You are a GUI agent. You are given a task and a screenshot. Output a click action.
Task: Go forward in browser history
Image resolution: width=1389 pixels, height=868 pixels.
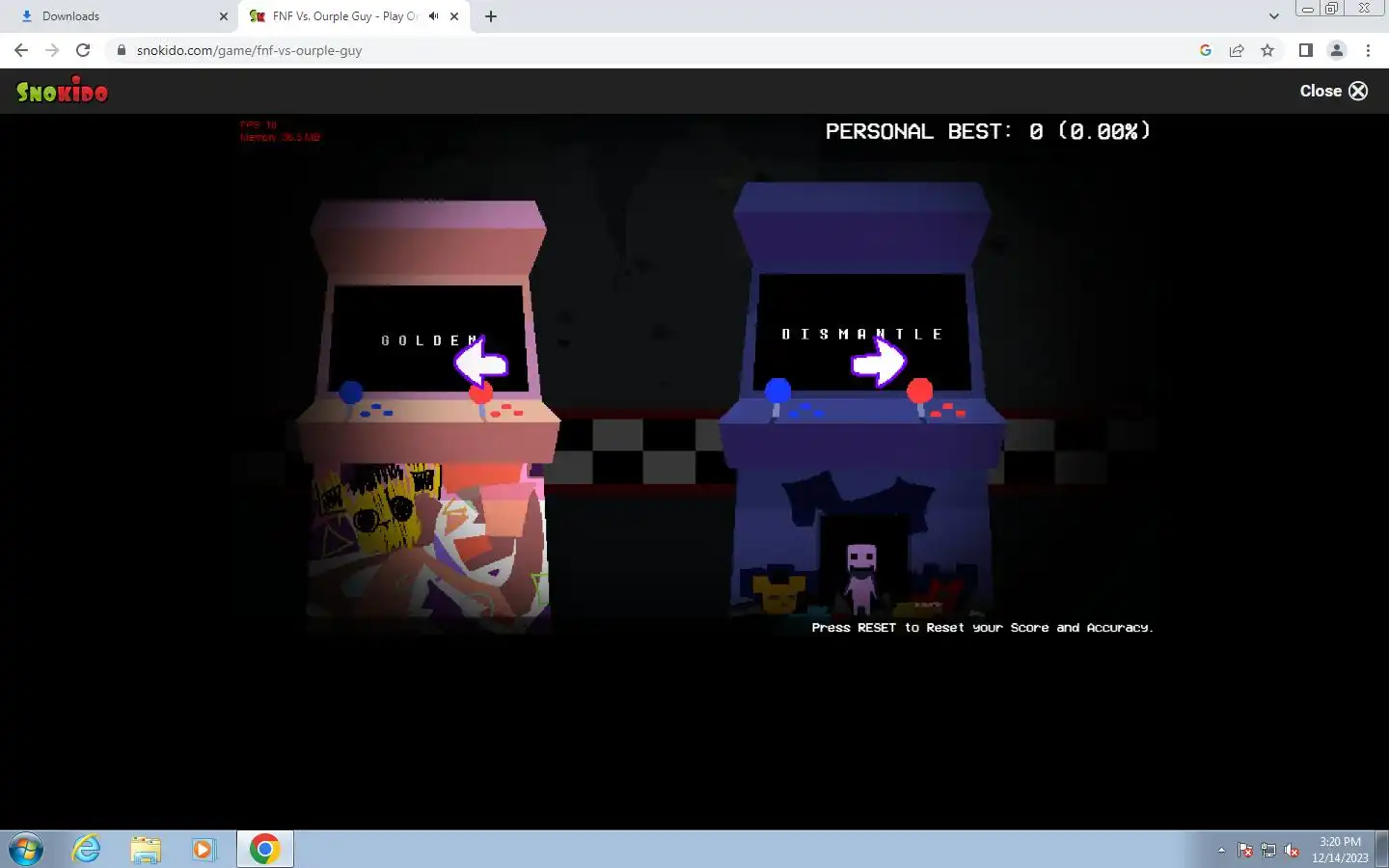point(52,50)
